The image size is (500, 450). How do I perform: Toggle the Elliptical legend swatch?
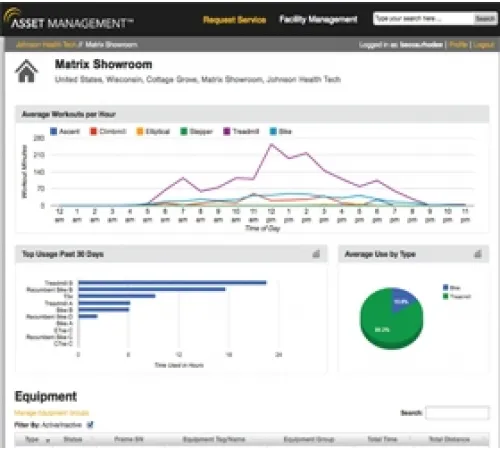click(140, 131)
